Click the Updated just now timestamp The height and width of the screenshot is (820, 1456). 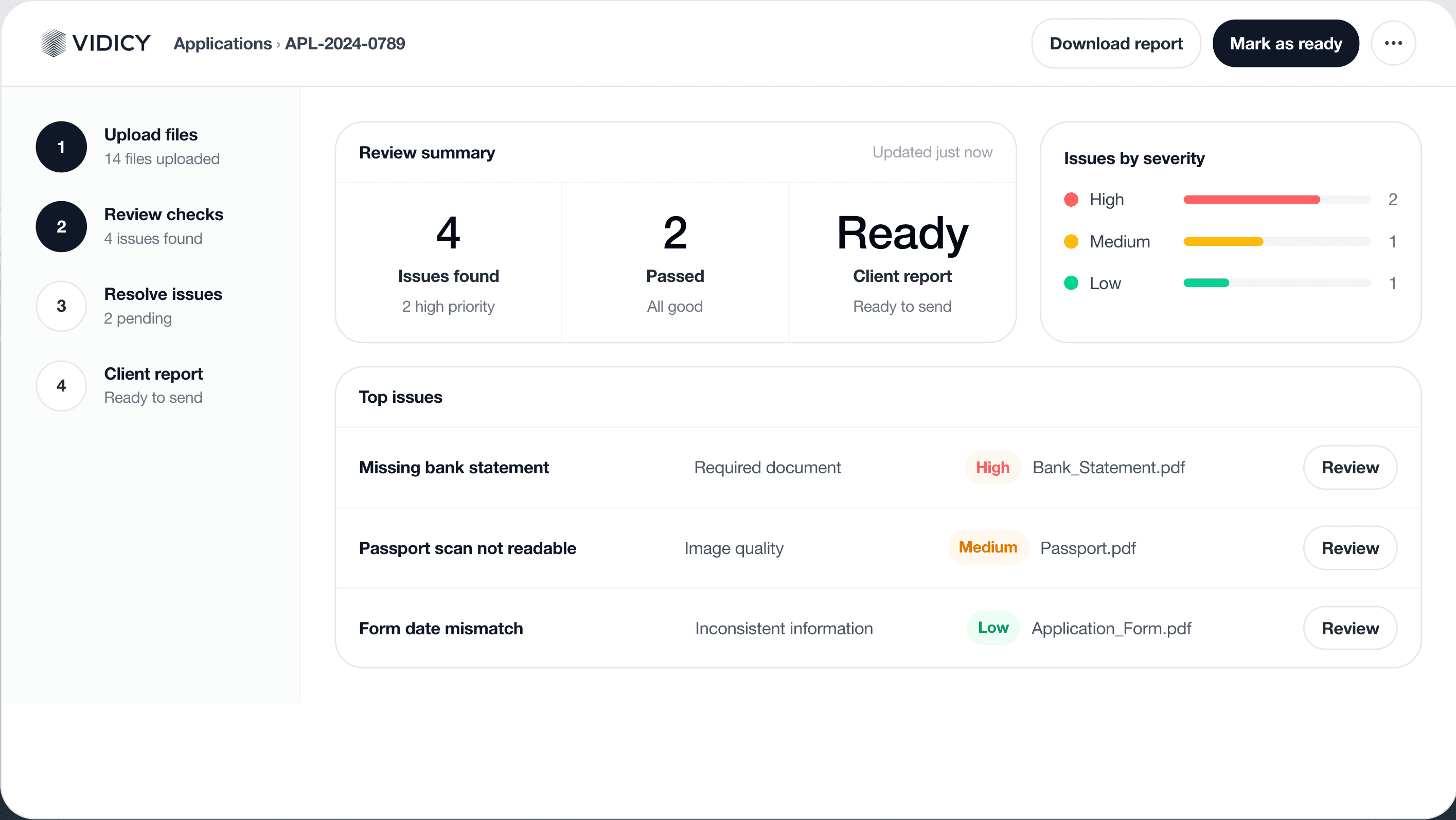click(932, 152)
